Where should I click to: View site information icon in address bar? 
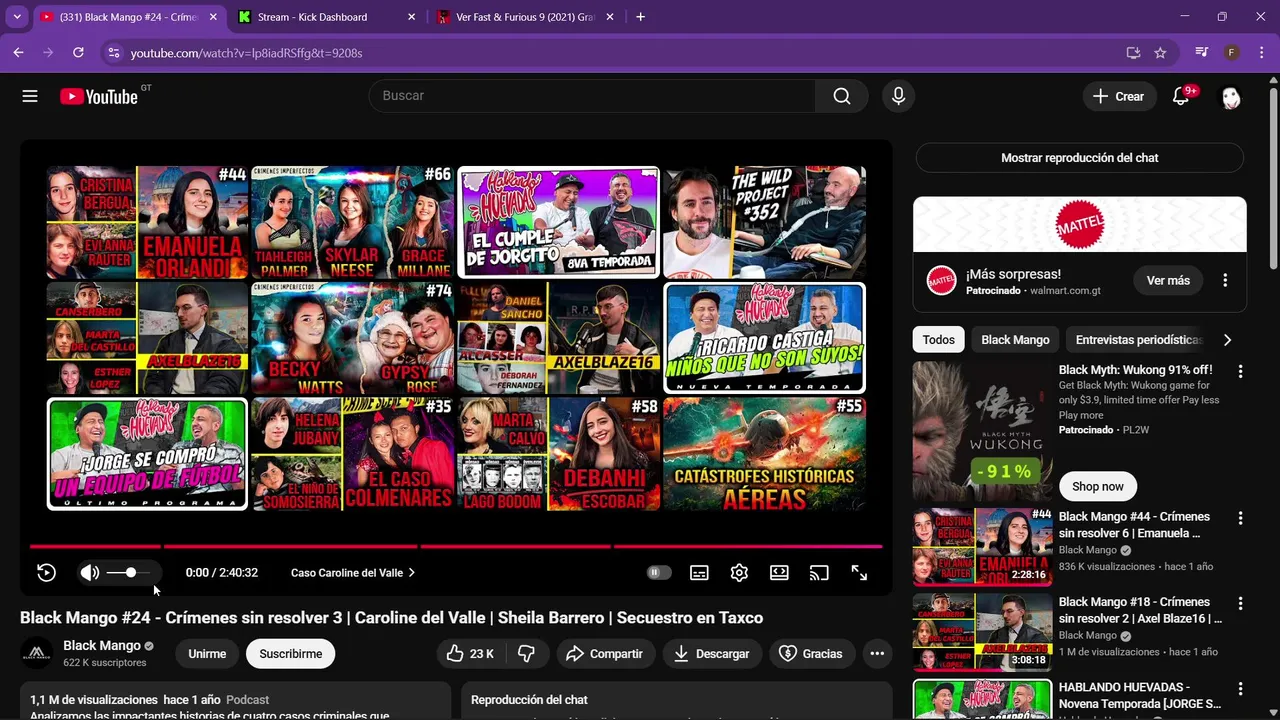114,53
